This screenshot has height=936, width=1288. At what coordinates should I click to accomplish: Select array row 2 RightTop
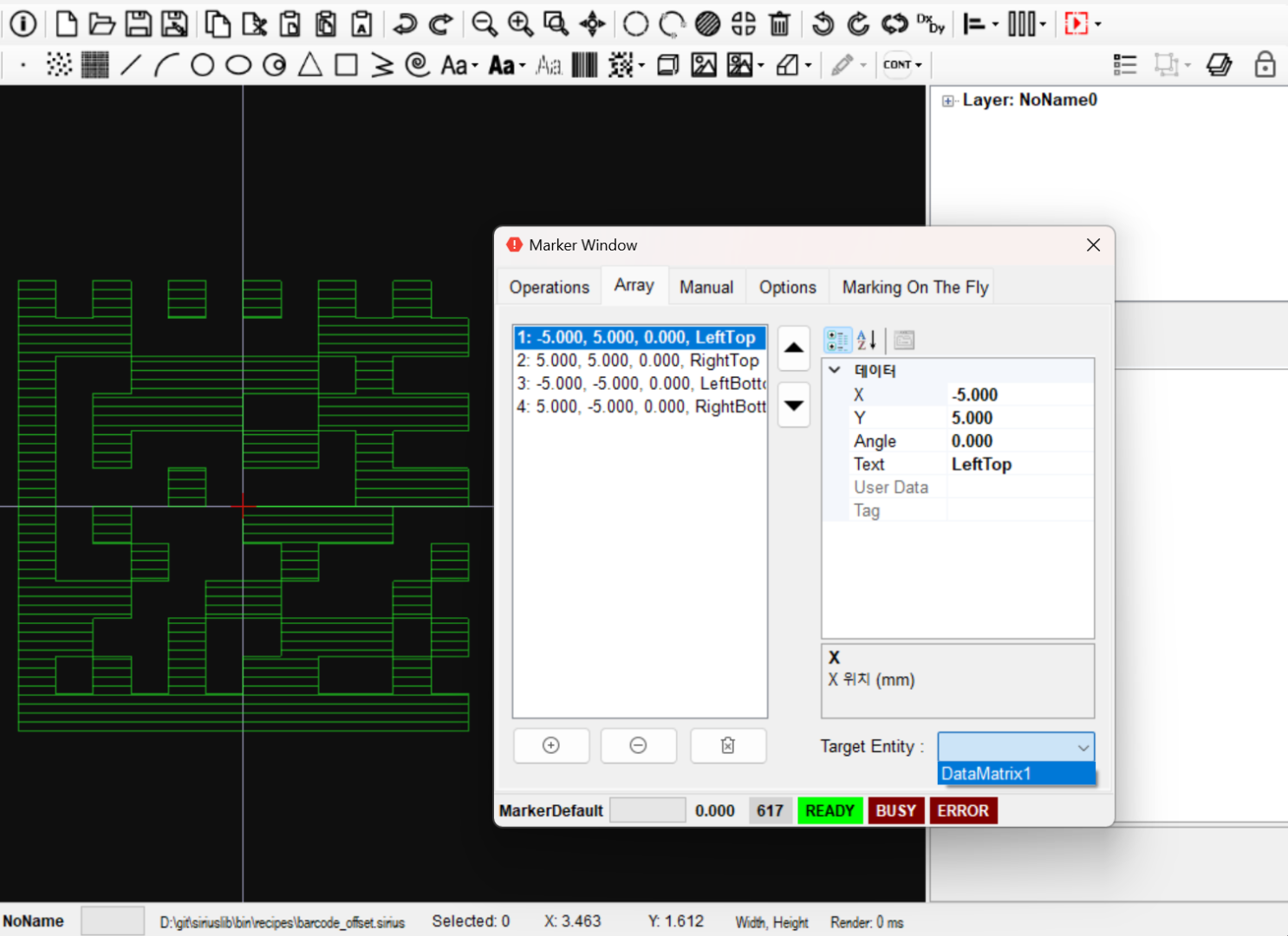pos(640,361)
